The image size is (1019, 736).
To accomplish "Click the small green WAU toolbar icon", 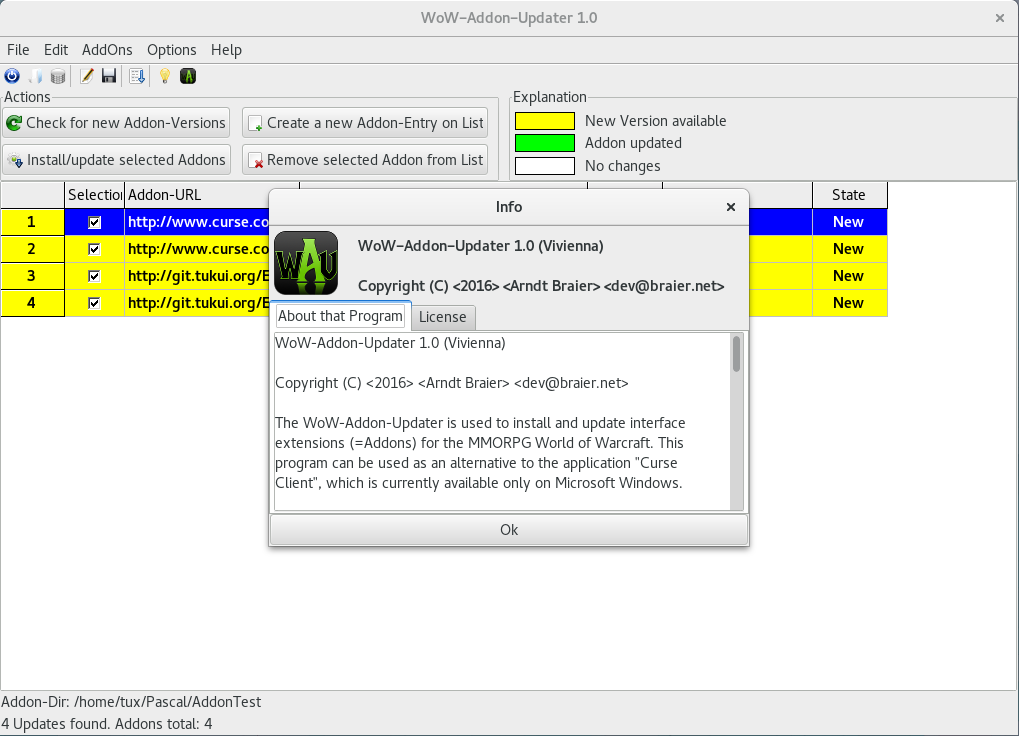I will (188, 77).
